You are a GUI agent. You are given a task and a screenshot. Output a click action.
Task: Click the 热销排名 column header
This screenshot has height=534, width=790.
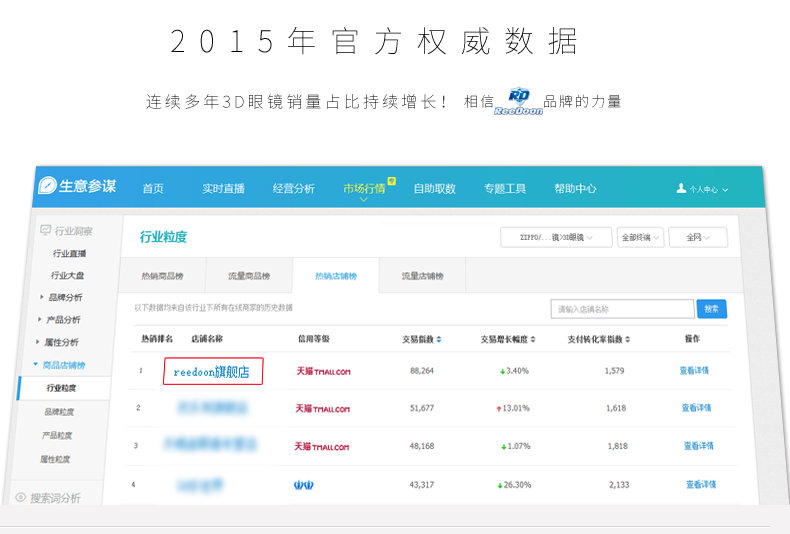[x=157, y=339]
